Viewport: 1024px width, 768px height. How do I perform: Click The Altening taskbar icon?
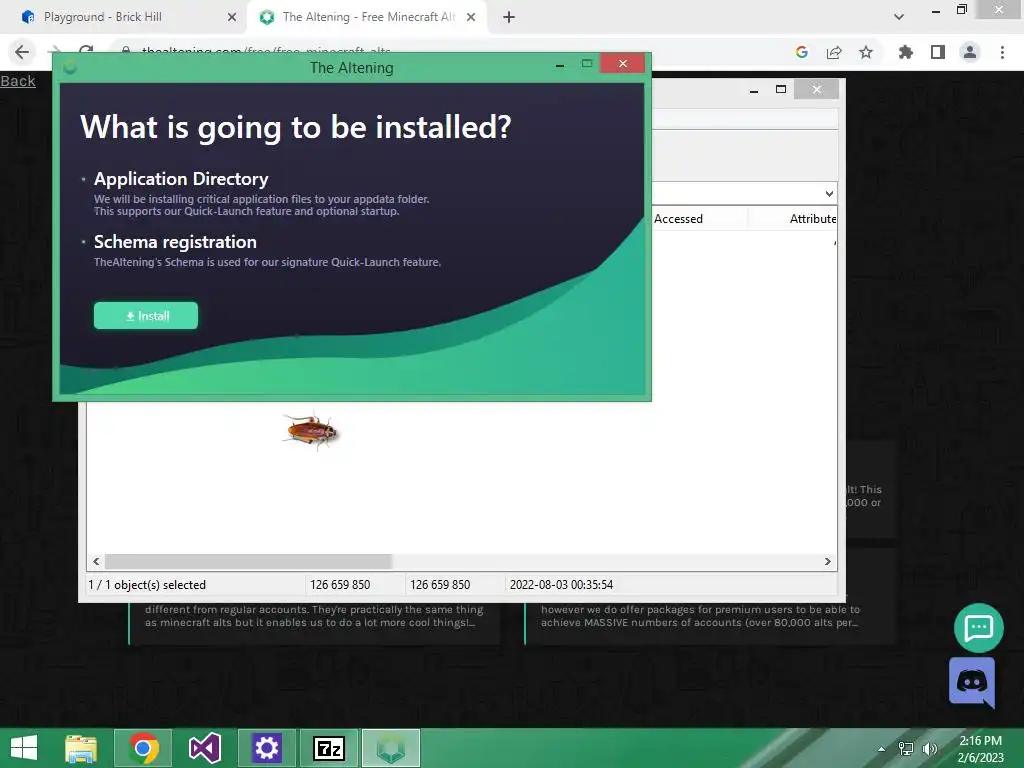[x=391, y=748]
